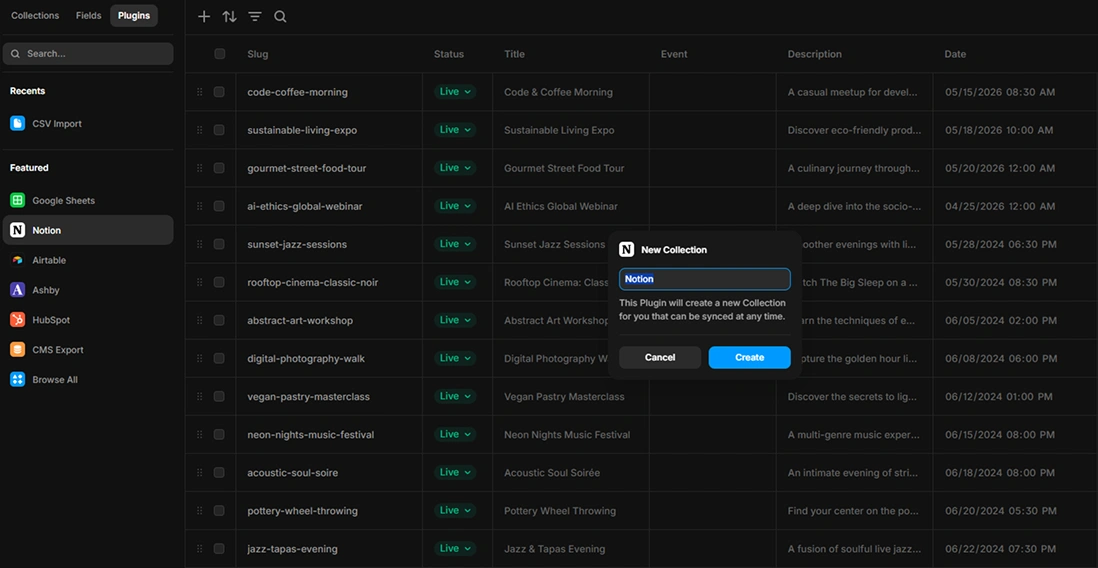Switch to the Collections tab
Viewport: 1098px width, 568px height.
(35, 15)
